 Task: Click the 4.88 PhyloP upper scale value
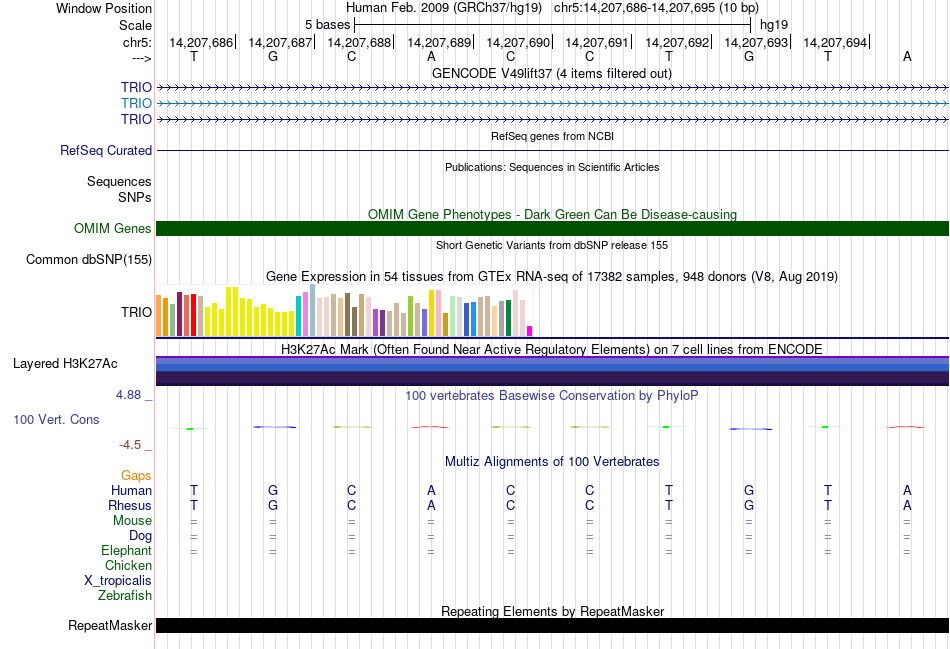coord(128,395)
